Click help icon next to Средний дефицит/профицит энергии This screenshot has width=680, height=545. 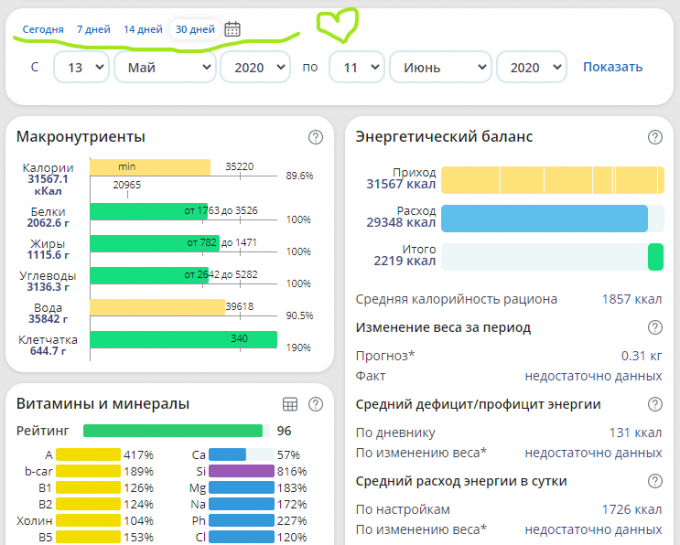pyautogui.click(x=655, y=404)
